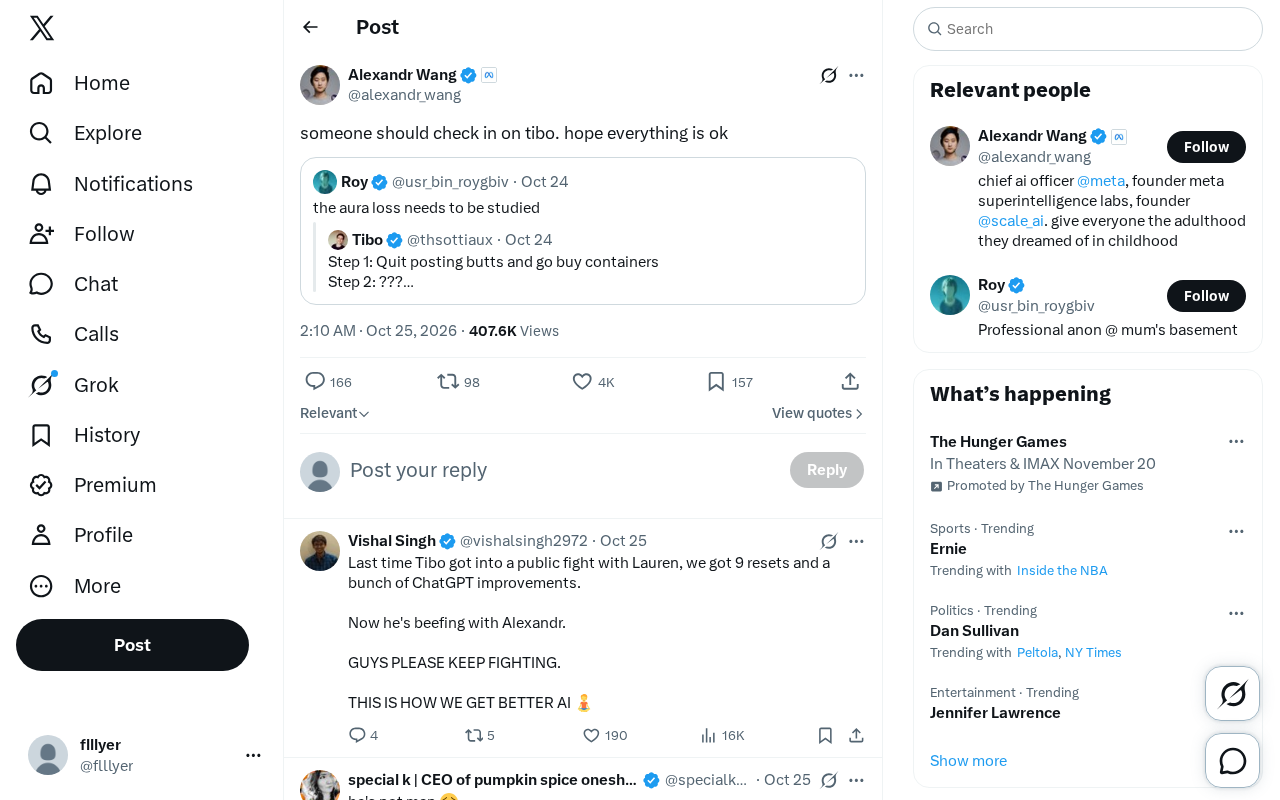1280x800 pixels.
Task: Go back using the arrow icon
Action: pyautogui.click(x=310, y=27)
